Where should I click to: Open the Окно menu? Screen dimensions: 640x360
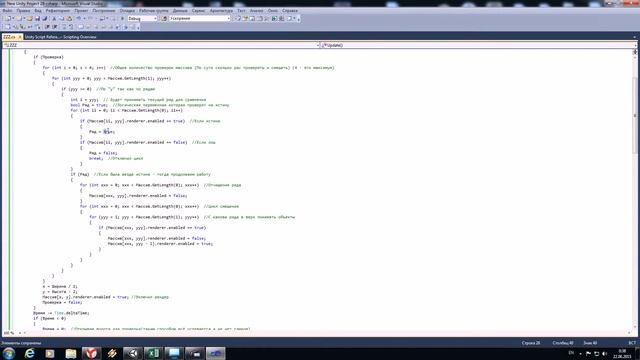click(273, 11)
